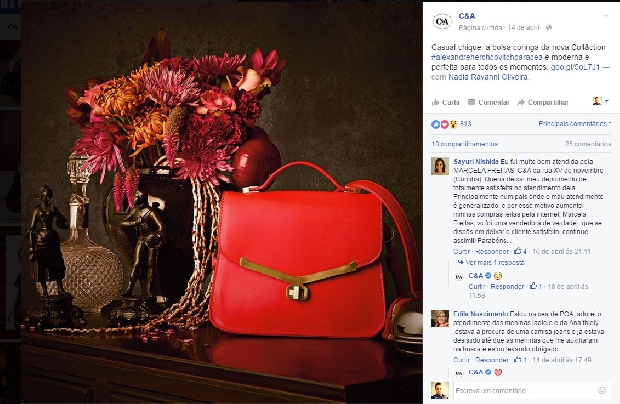
Task: Click the Comentar button
Action: 489,102
